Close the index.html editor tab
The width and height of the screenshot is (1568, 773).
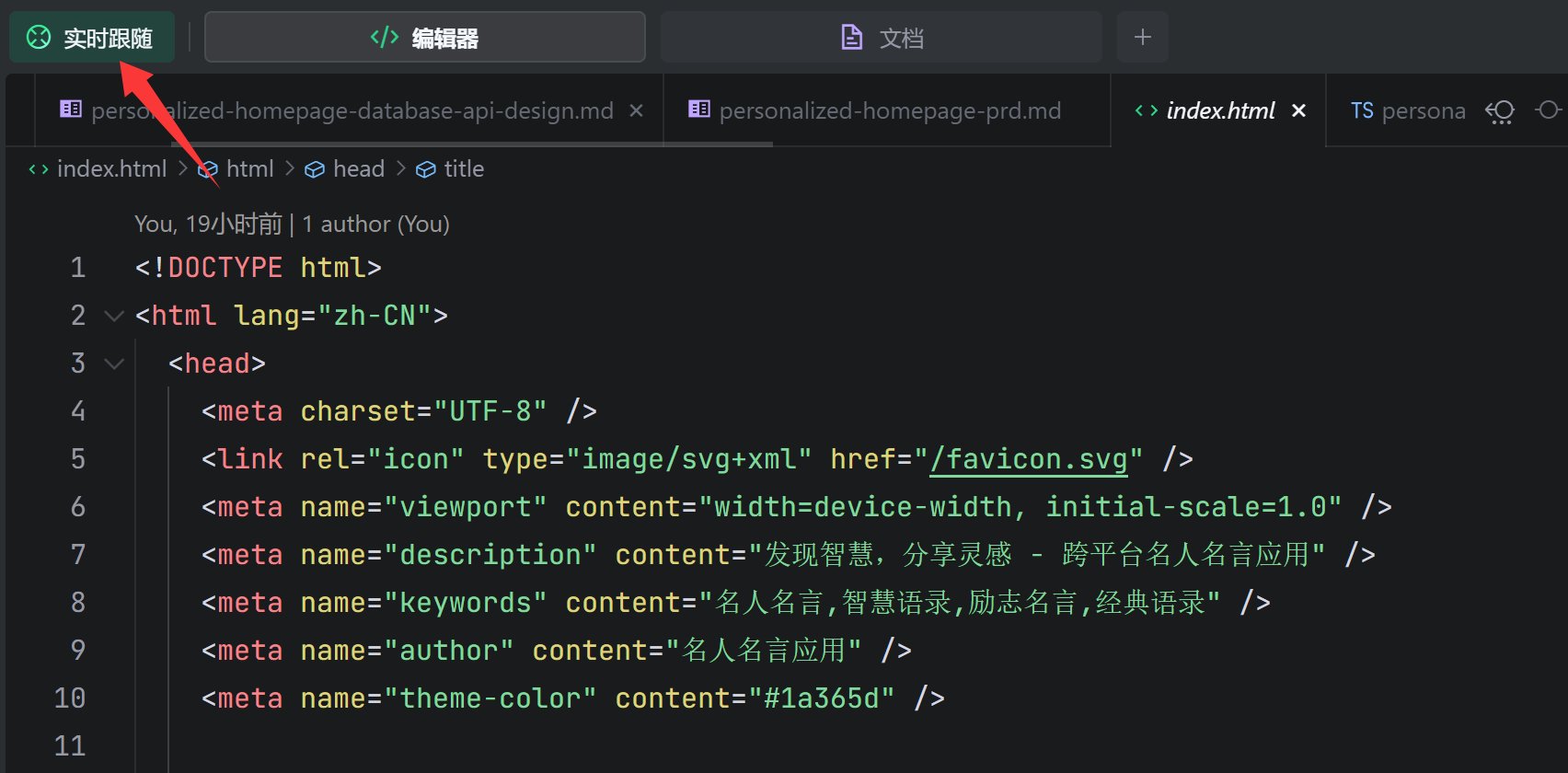[1298, 111]
